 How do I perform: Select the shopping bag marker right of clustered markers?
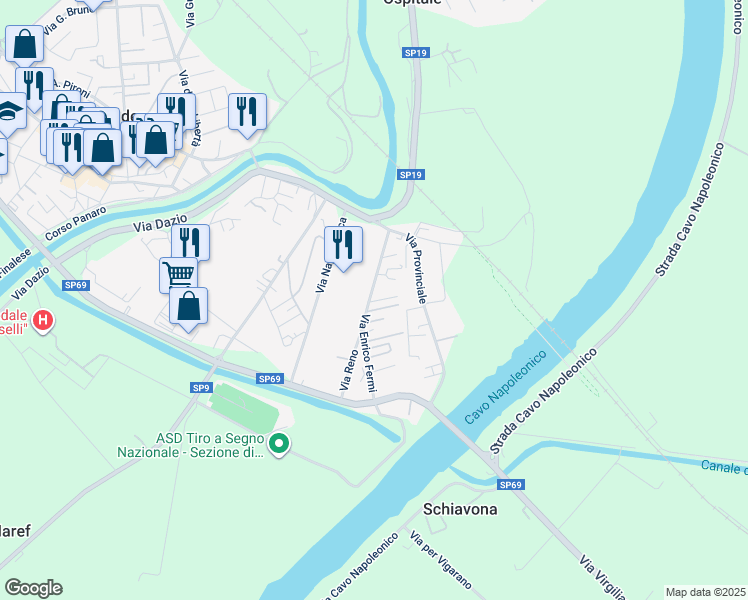click(x=156, y=140)
